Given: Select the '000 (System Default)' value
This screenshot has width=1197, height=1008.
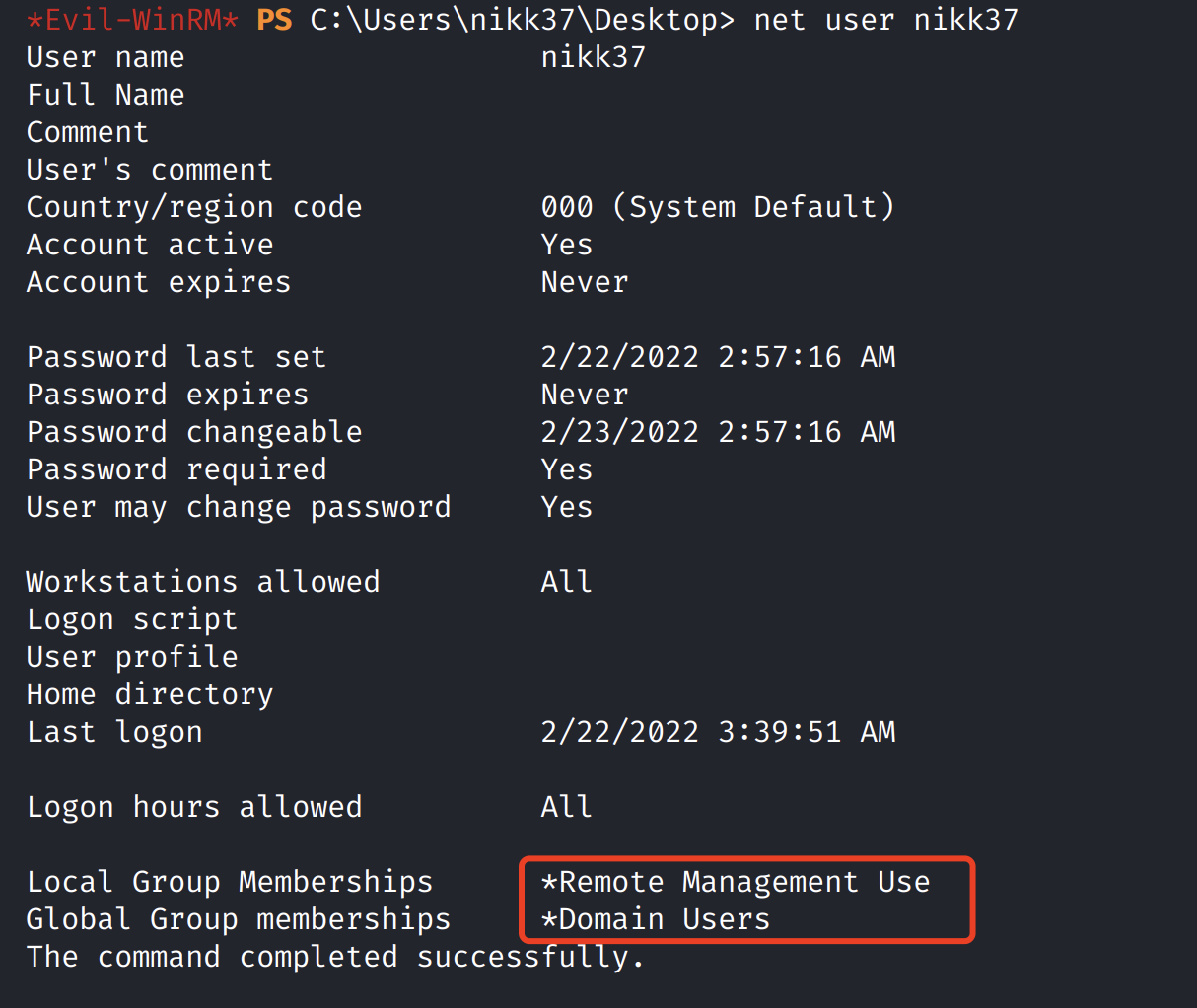Looking at the screenshot, I should coord(717,207).
